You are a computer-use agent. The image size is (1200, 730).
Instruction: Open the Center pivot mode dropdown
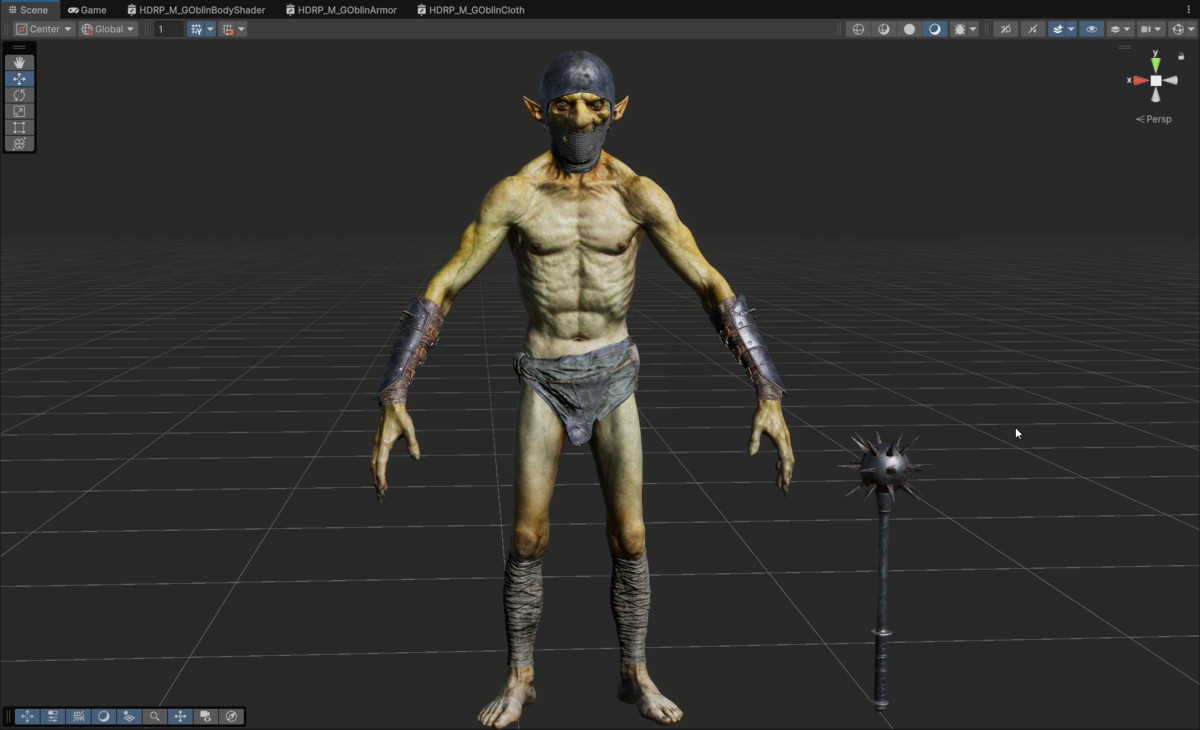tap(44, 29)
